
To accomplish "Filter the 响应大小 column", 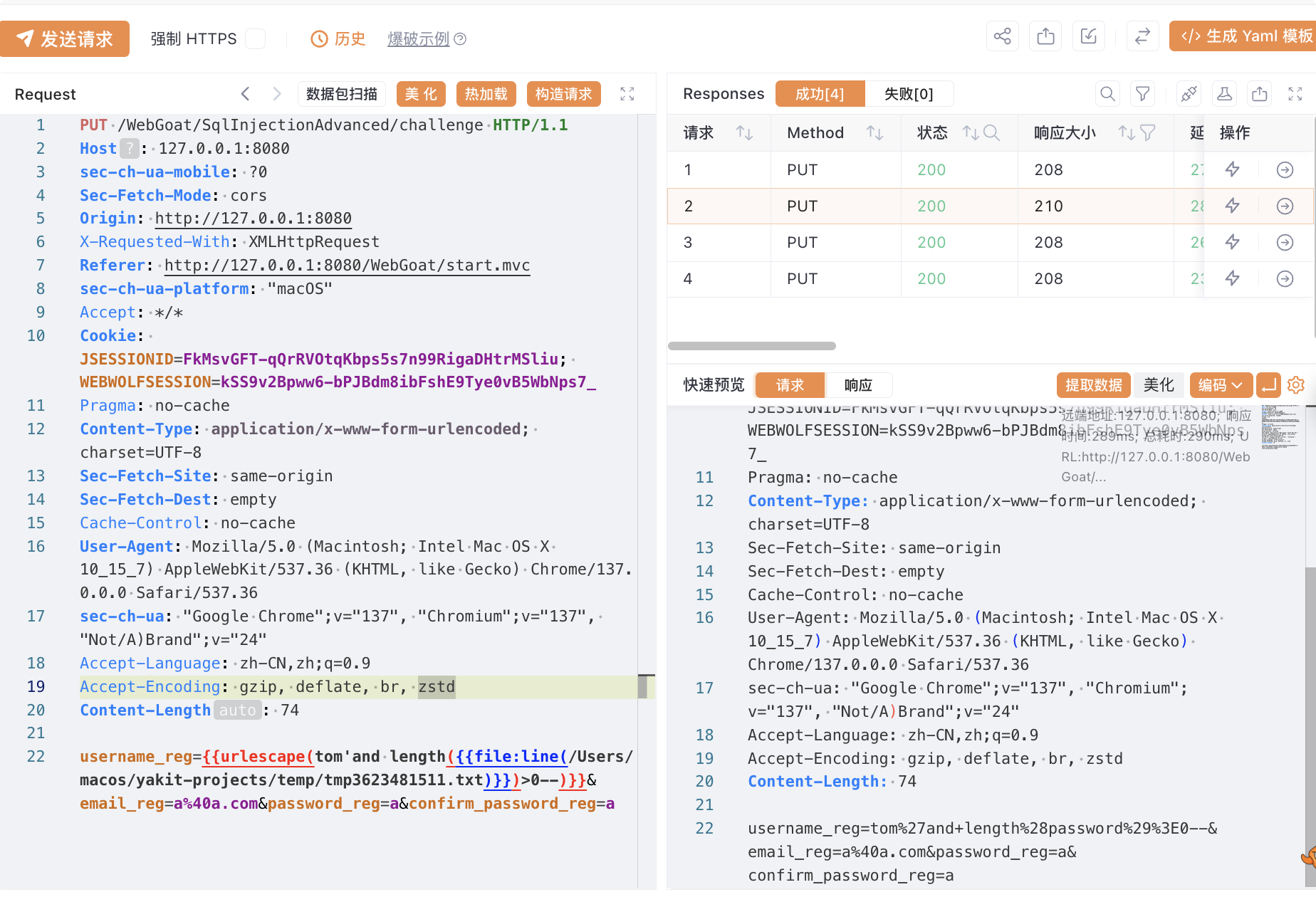I will click(x=1147, y=132).
